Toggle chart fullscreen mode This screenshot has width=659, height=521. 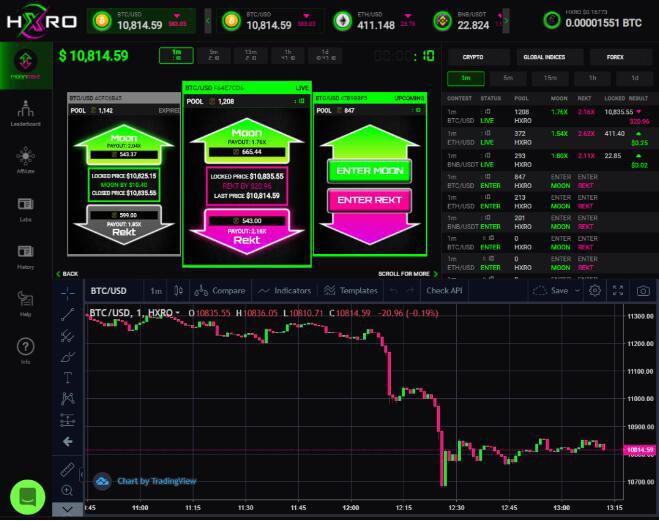click(x=618, y=290)
